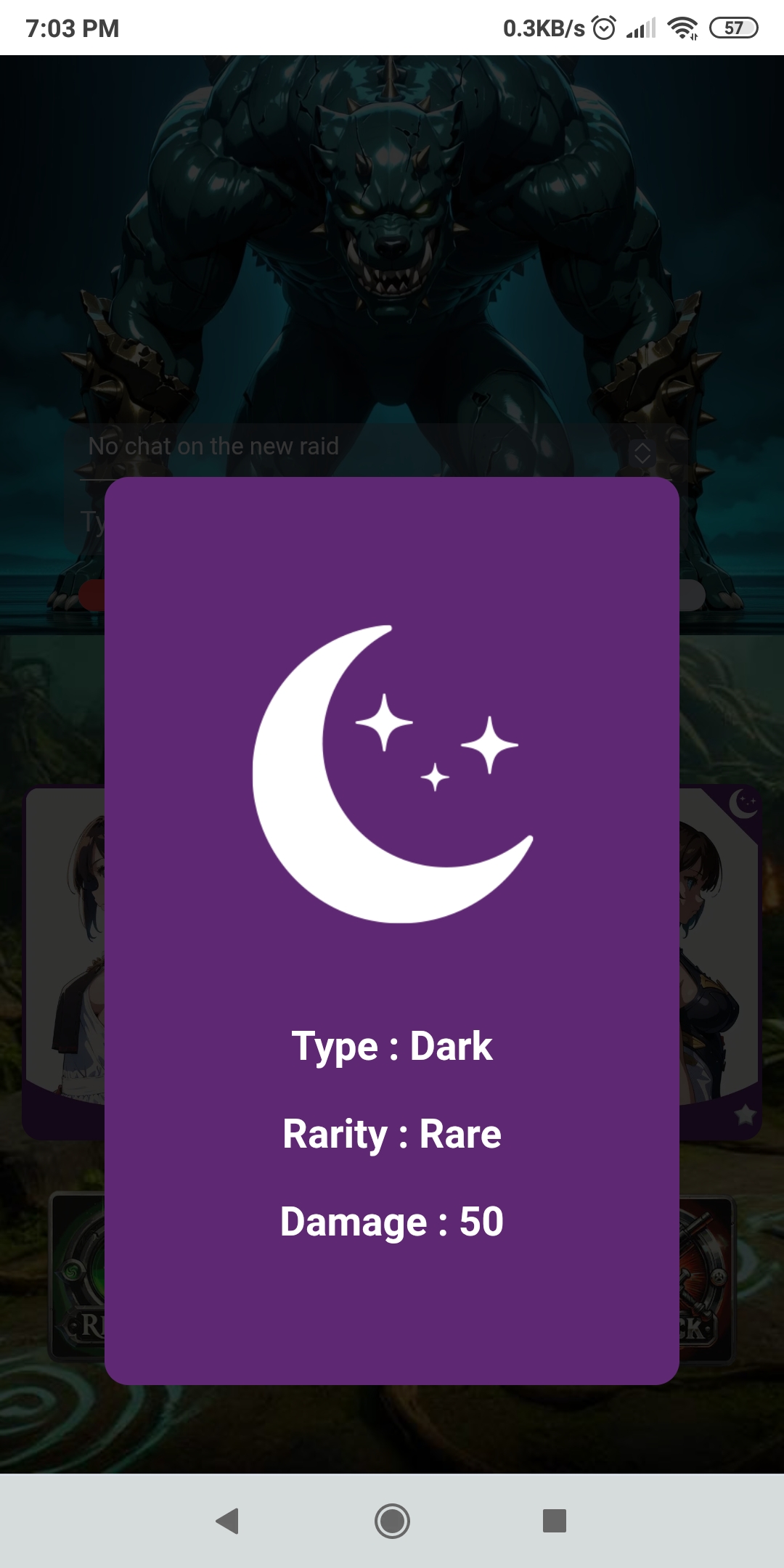Screen dimensions: 784x1568
Task: Expand the raid chat with chevron arrows
Action: click(642, 452)
